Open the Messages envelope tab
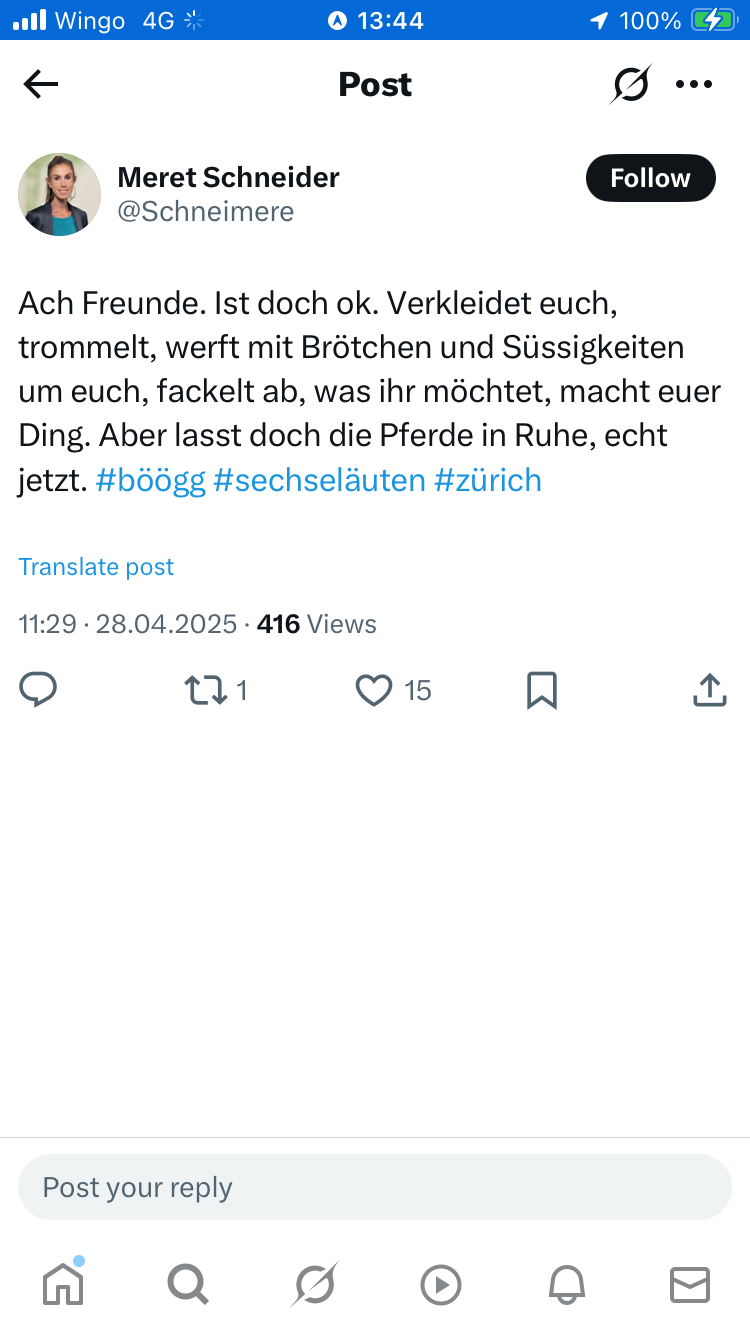 coord(690,1284)
